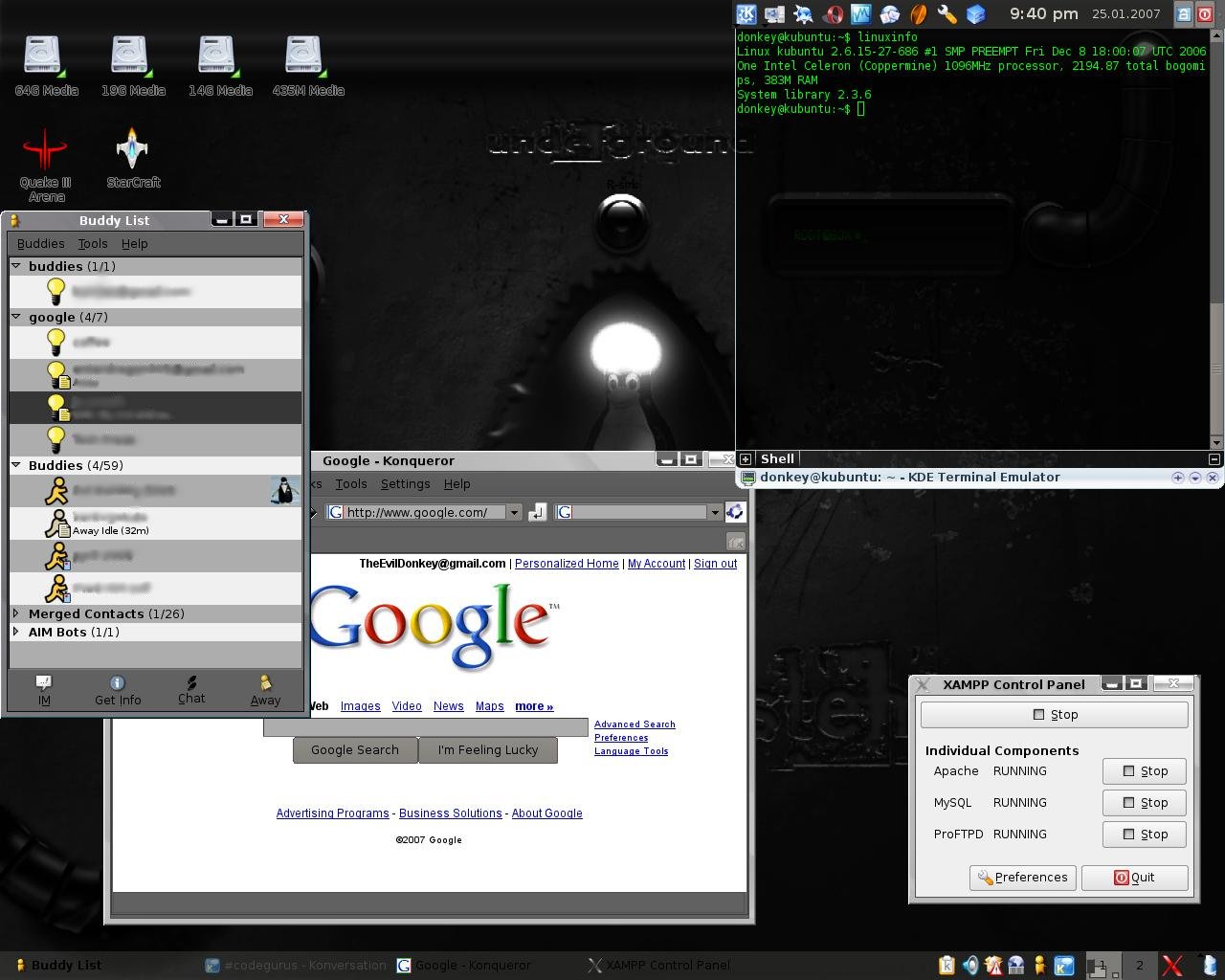Expand the 'AIM Bots (1/1)' group
1225x980 pixels.
click(16, 631)
